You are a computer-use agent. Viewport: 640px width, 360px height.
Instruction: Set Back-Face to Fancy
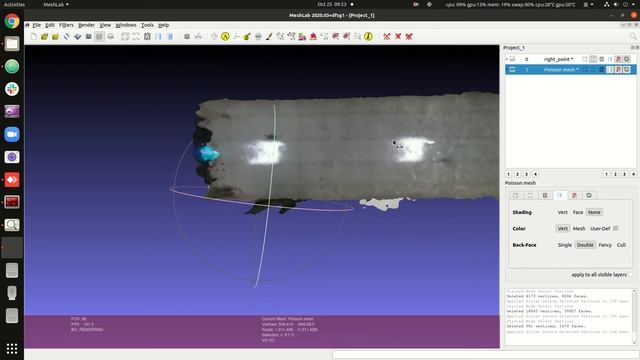[x=605, y=245]
